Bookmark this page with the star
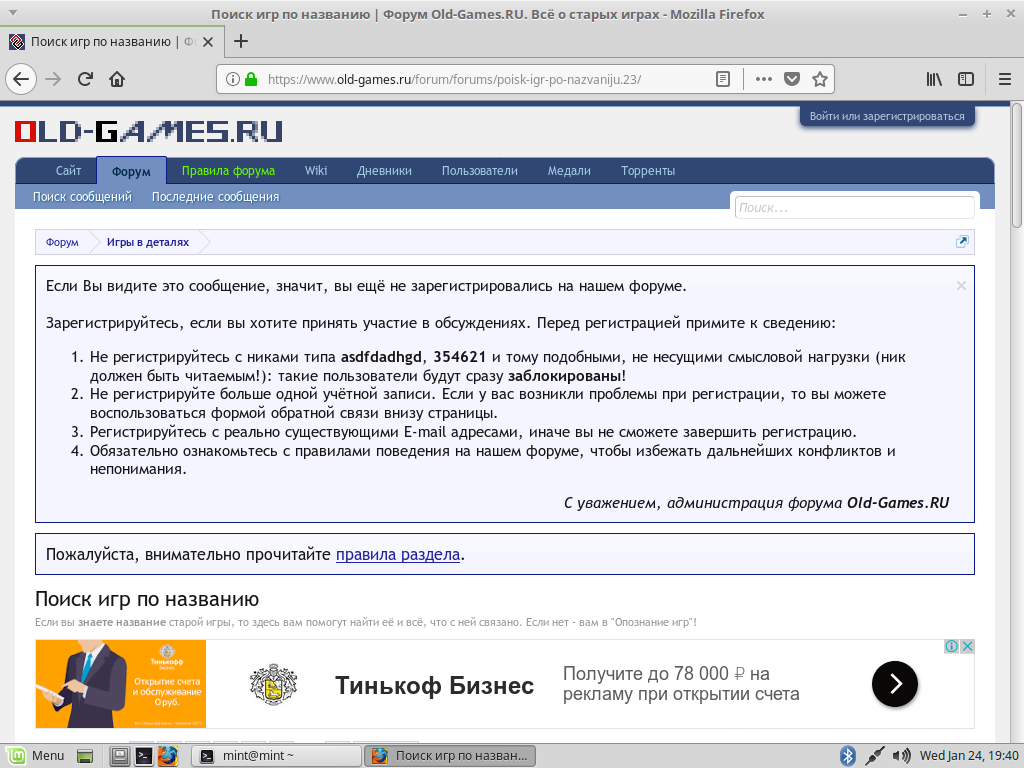The width and height of the screenshot is (1024, 768). coord(818,78)
